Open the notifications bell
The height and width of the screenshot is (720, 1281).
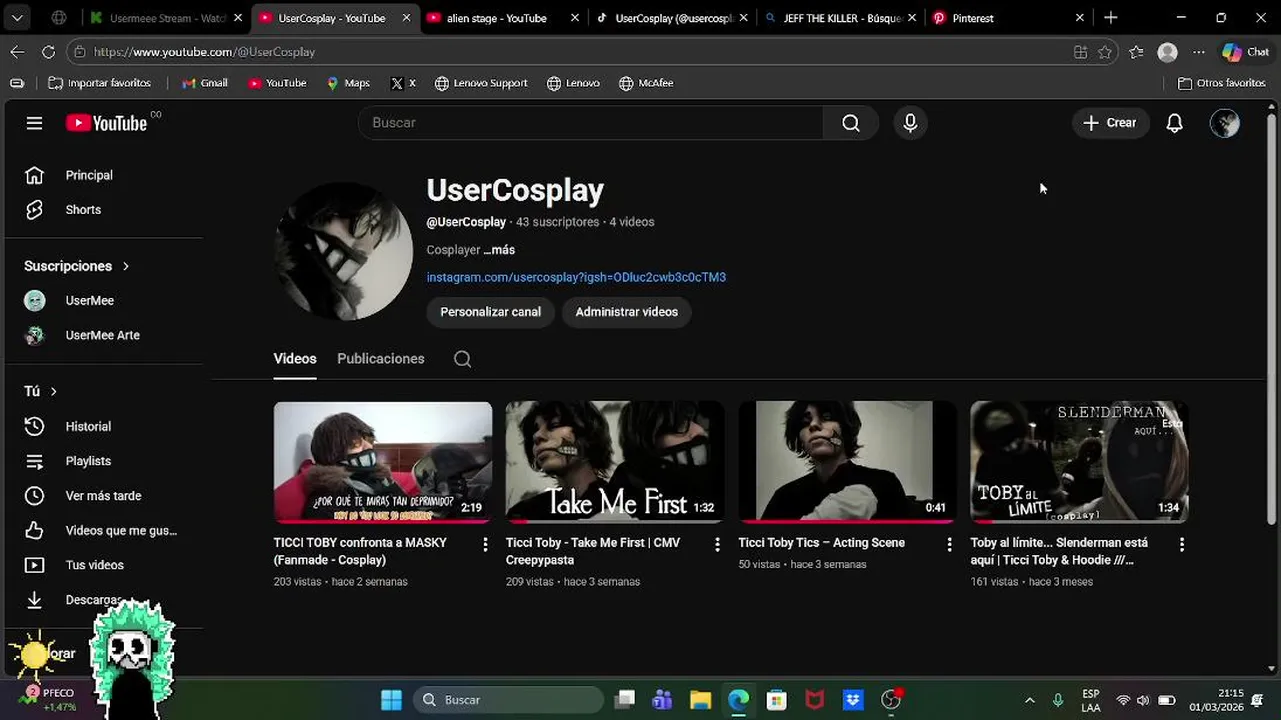point(1175,123)
